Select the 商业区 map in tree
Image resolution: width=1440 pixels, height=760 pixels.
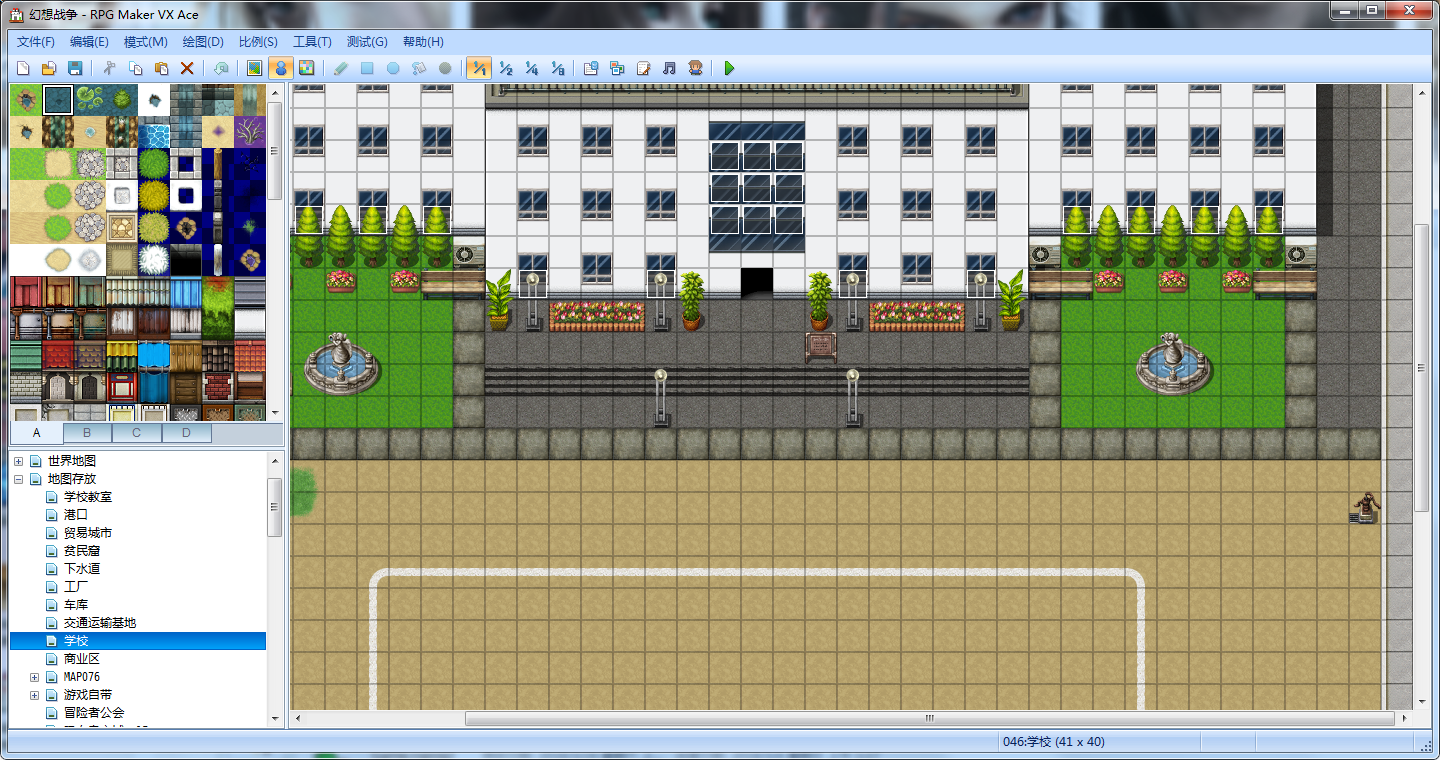click(82, 659)
